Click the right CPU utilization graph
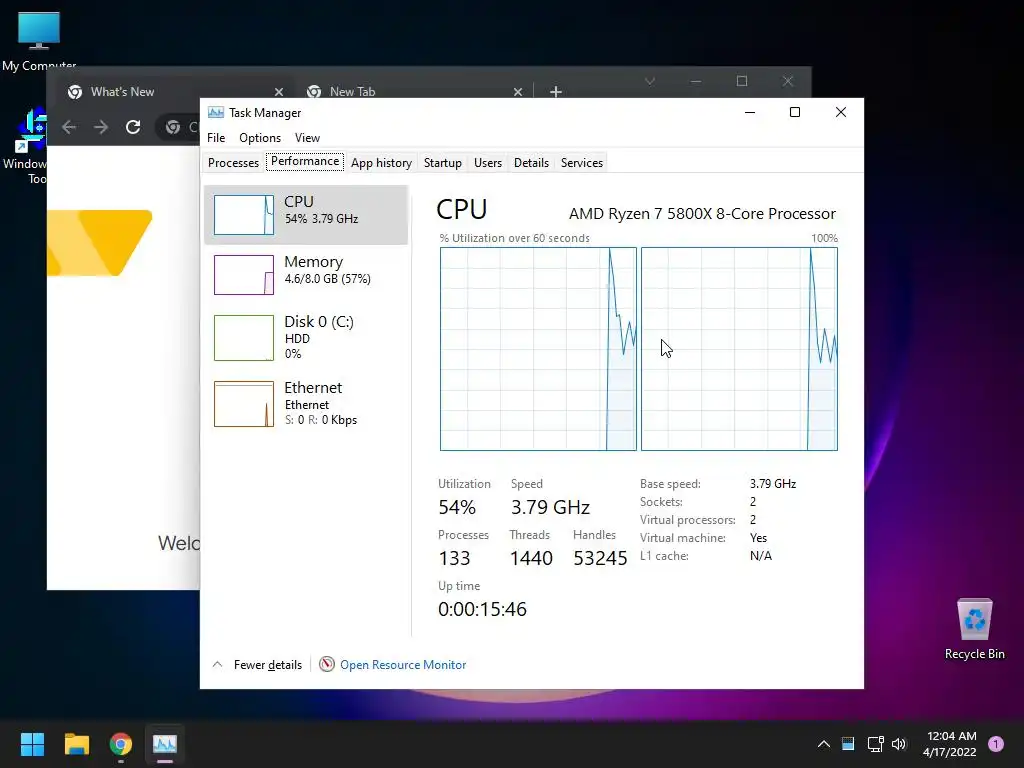The image size is (1024, 768). (x=739, y=349)
